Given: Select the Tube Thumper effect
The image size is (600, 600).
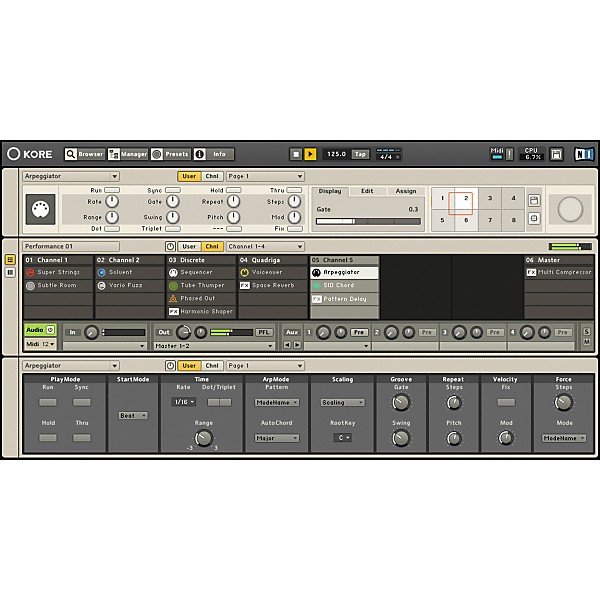Looking at the screenshot, I should pyautogui.click(x=201, y=285).
